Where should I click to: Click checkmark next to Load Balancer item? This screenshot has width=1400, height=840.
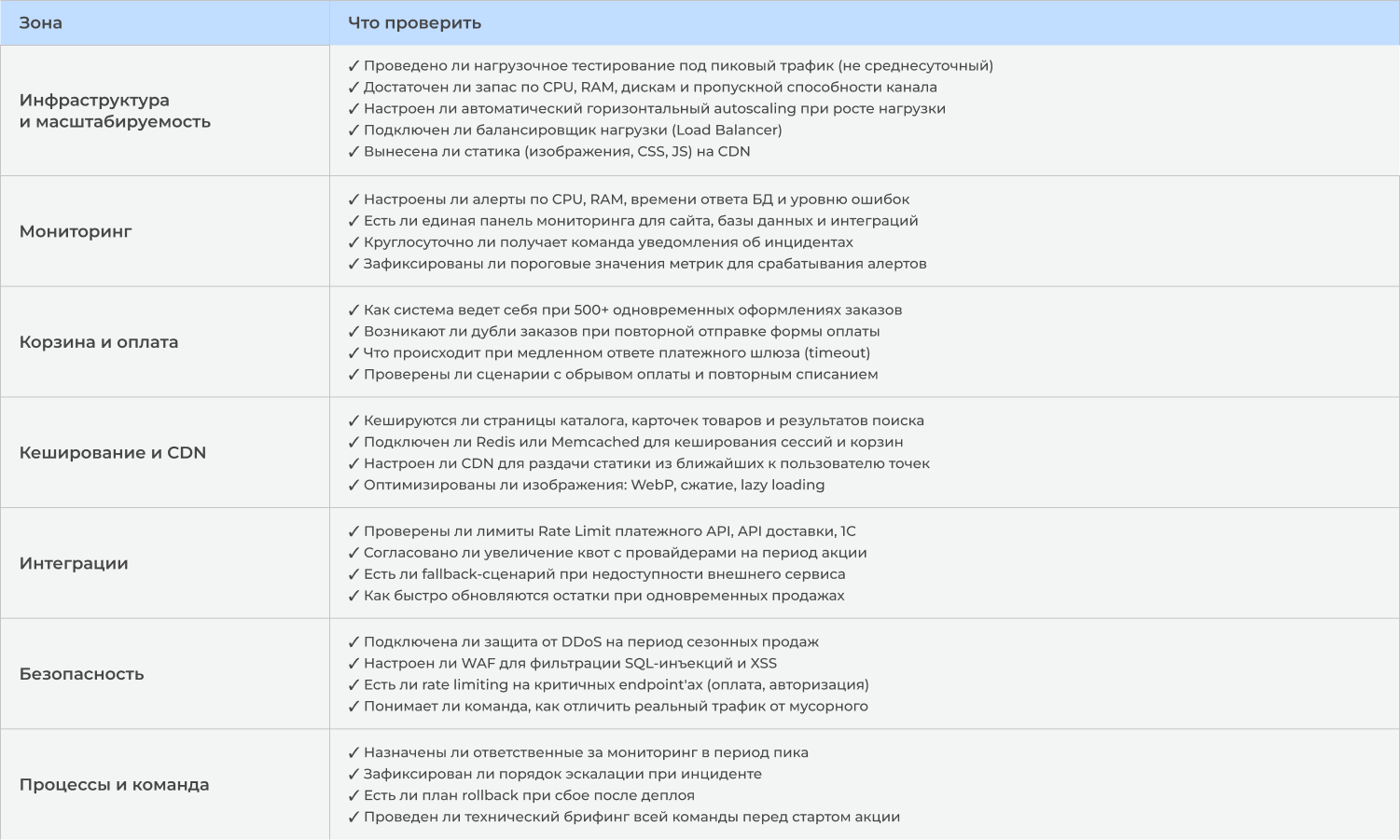tap(353, 131)
